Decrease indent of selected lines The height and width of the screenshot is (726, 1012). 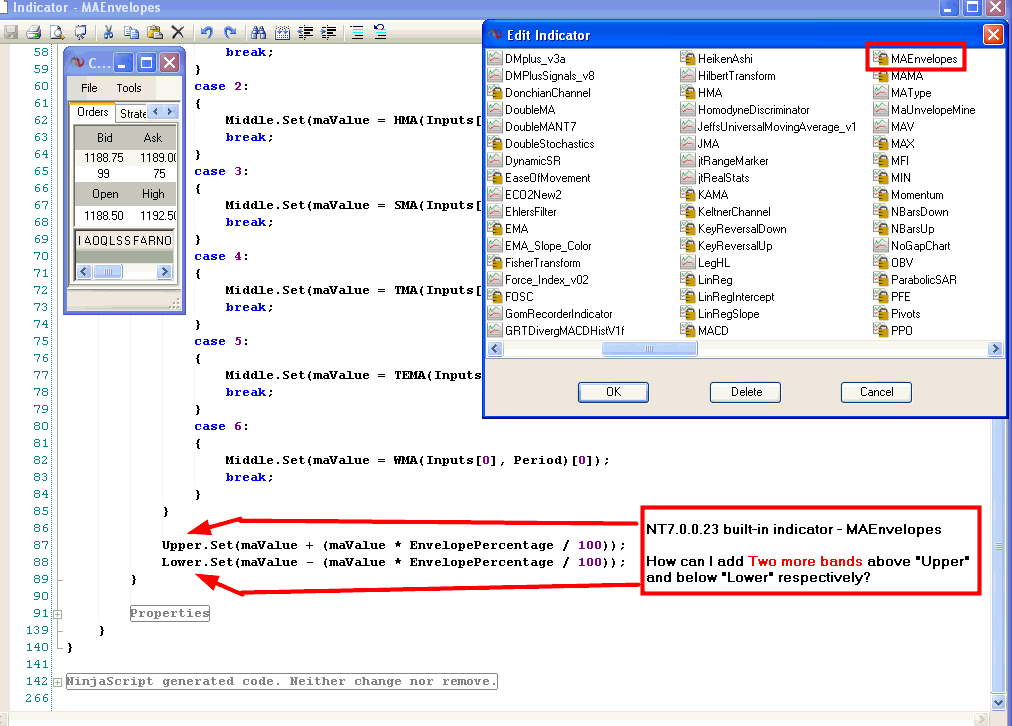pyautogui.click(x=305, y=32)
